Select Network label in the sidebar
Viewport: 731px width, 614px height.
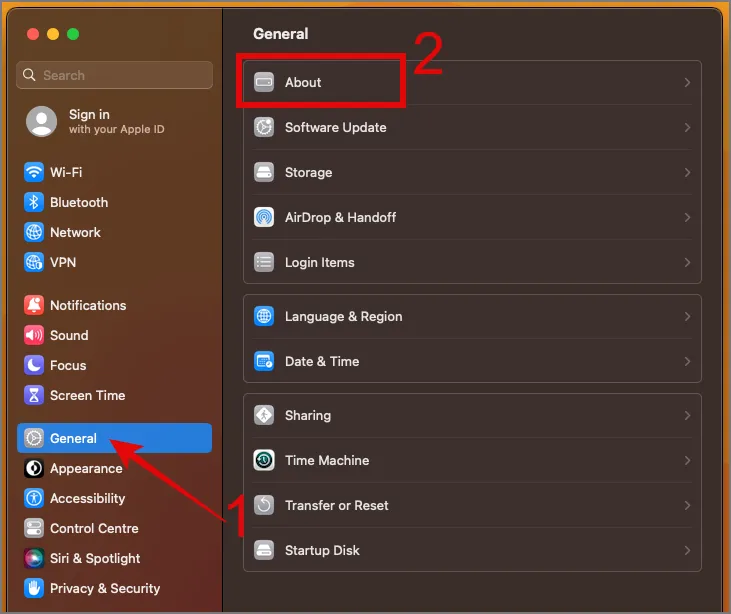click(75, 232)
